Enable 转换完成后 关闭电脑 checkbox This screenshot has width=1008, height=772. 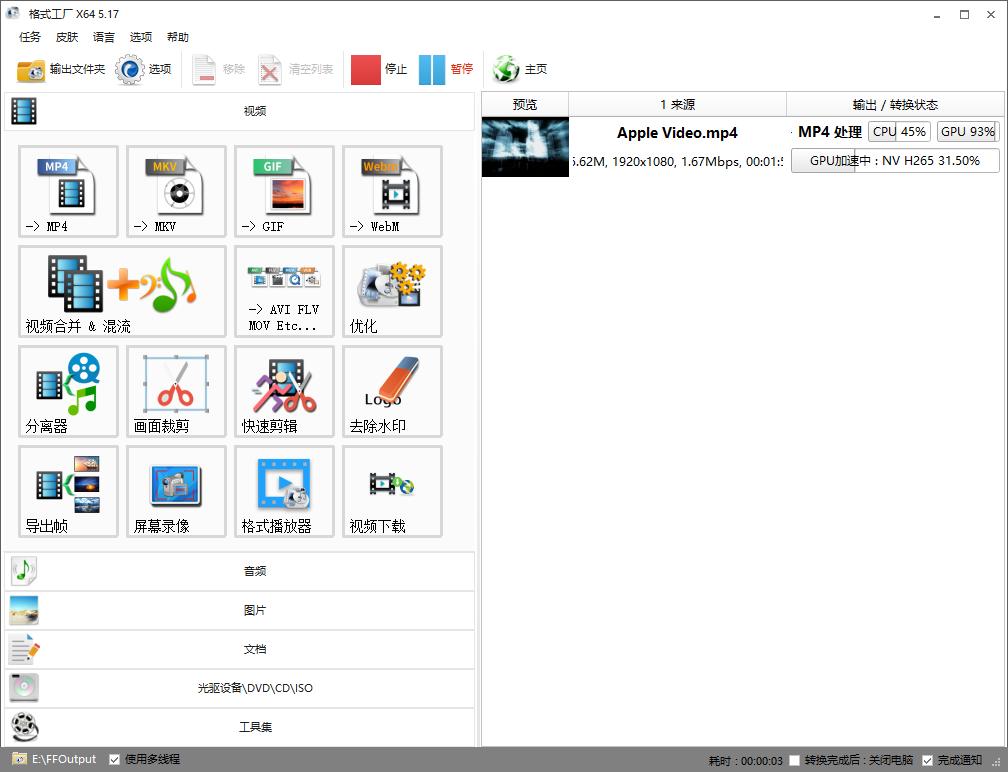795,761
